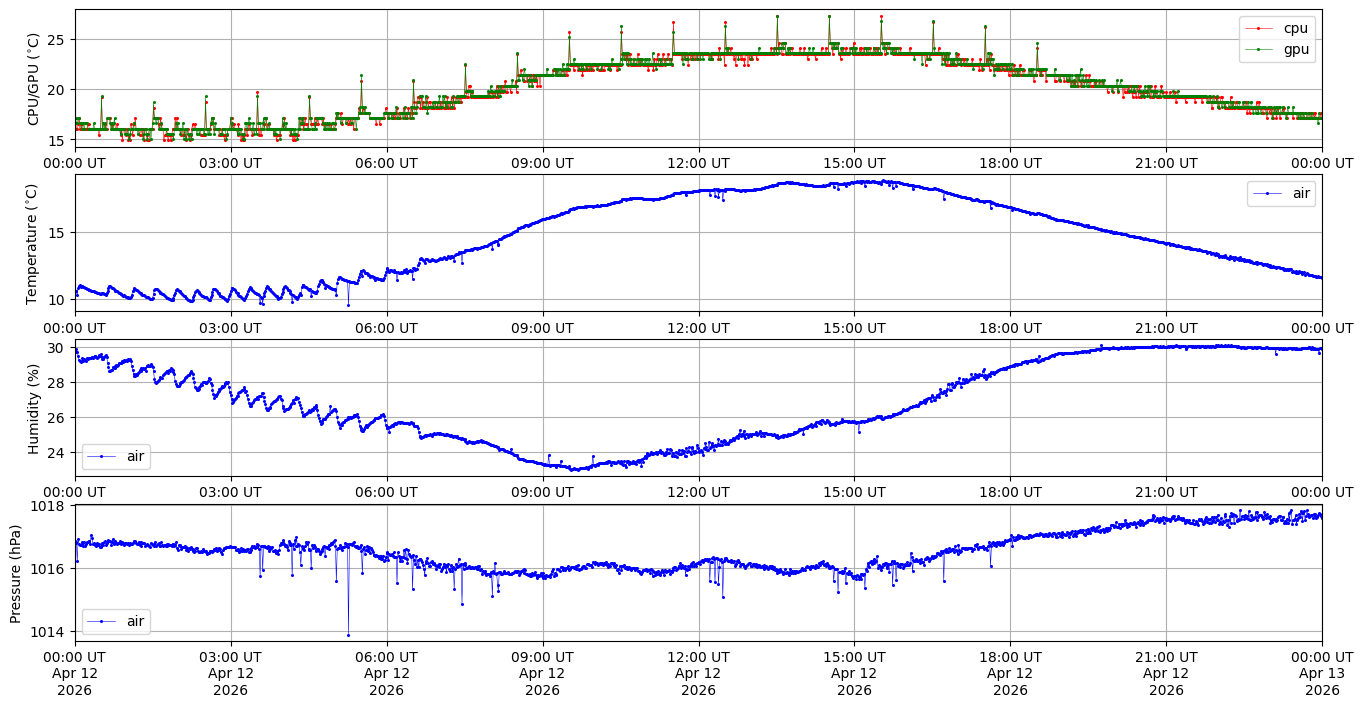
Task: Click the Pressure (hPa) y-axis label
Action: [15, 573]
